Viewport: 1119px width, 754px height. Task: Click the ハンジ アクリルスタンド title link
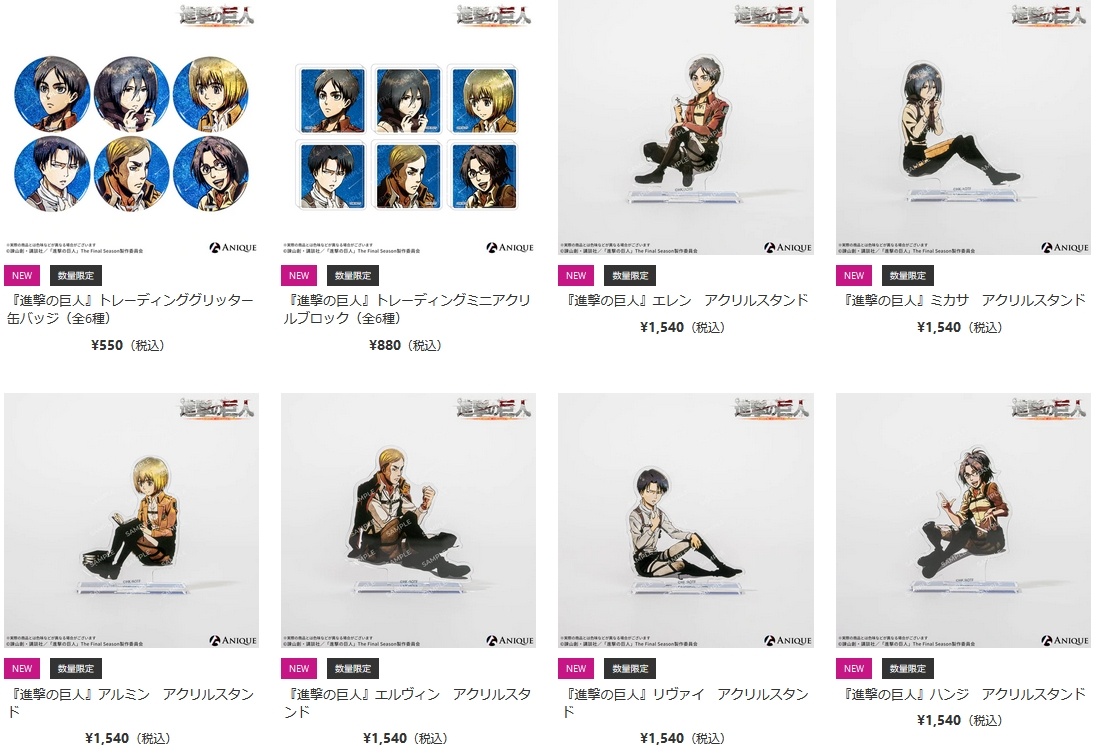[964, 693]
